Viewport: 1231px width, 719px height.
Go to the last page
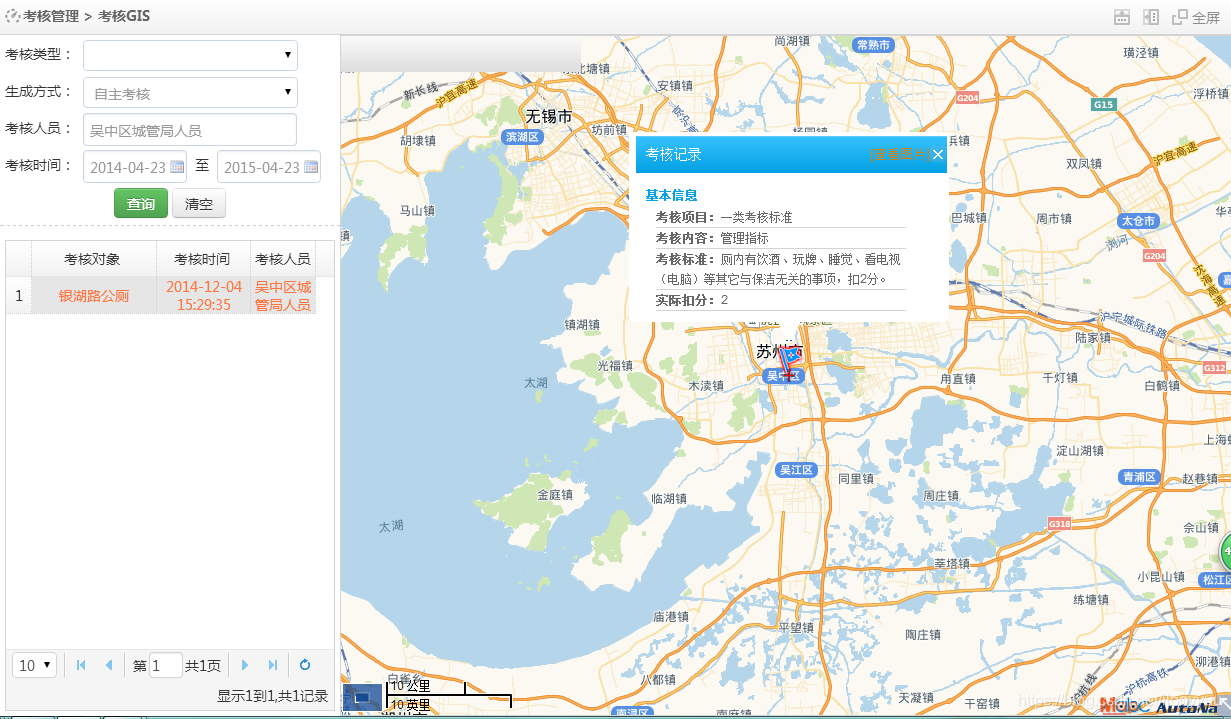(x=272, y=665)
